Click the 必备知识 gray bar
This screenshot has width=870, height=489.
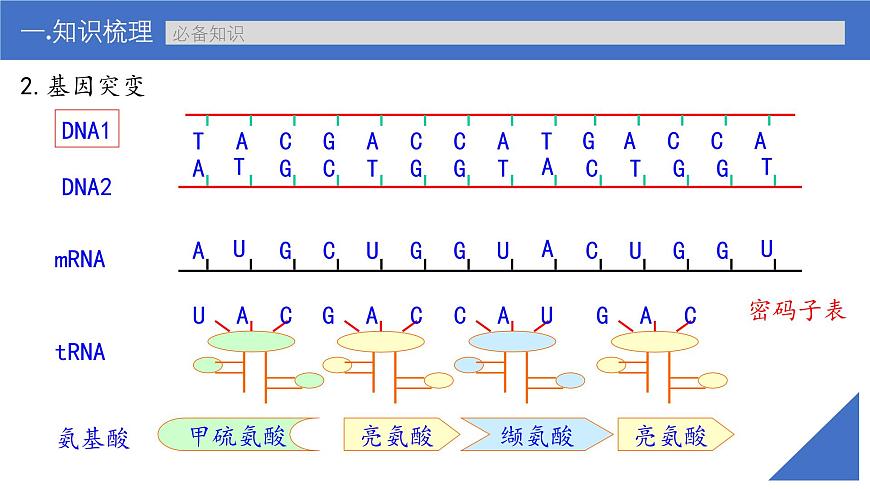(505, 33)
